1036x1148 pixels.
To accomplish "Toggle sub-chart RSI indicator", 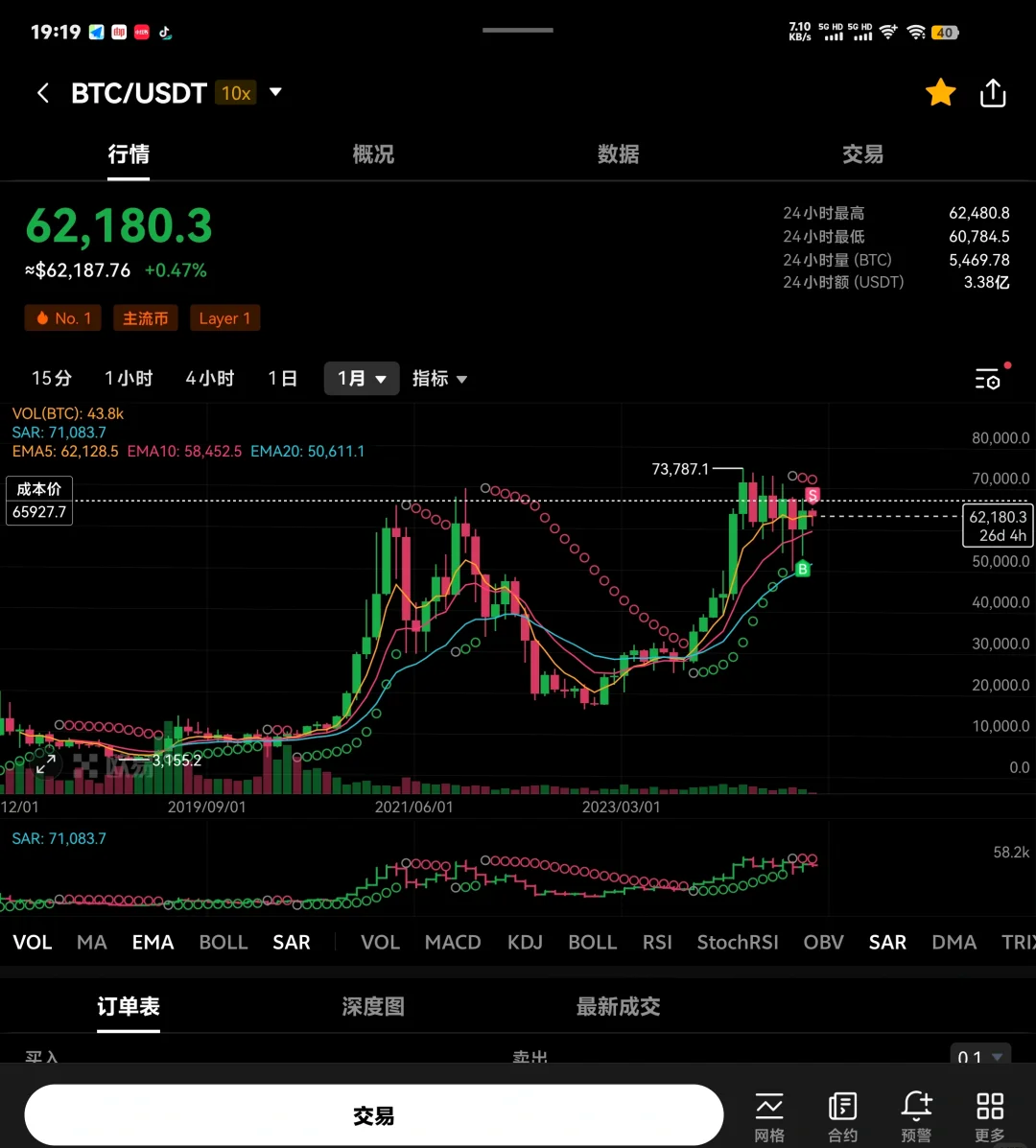I will click(x=657, y=942).
